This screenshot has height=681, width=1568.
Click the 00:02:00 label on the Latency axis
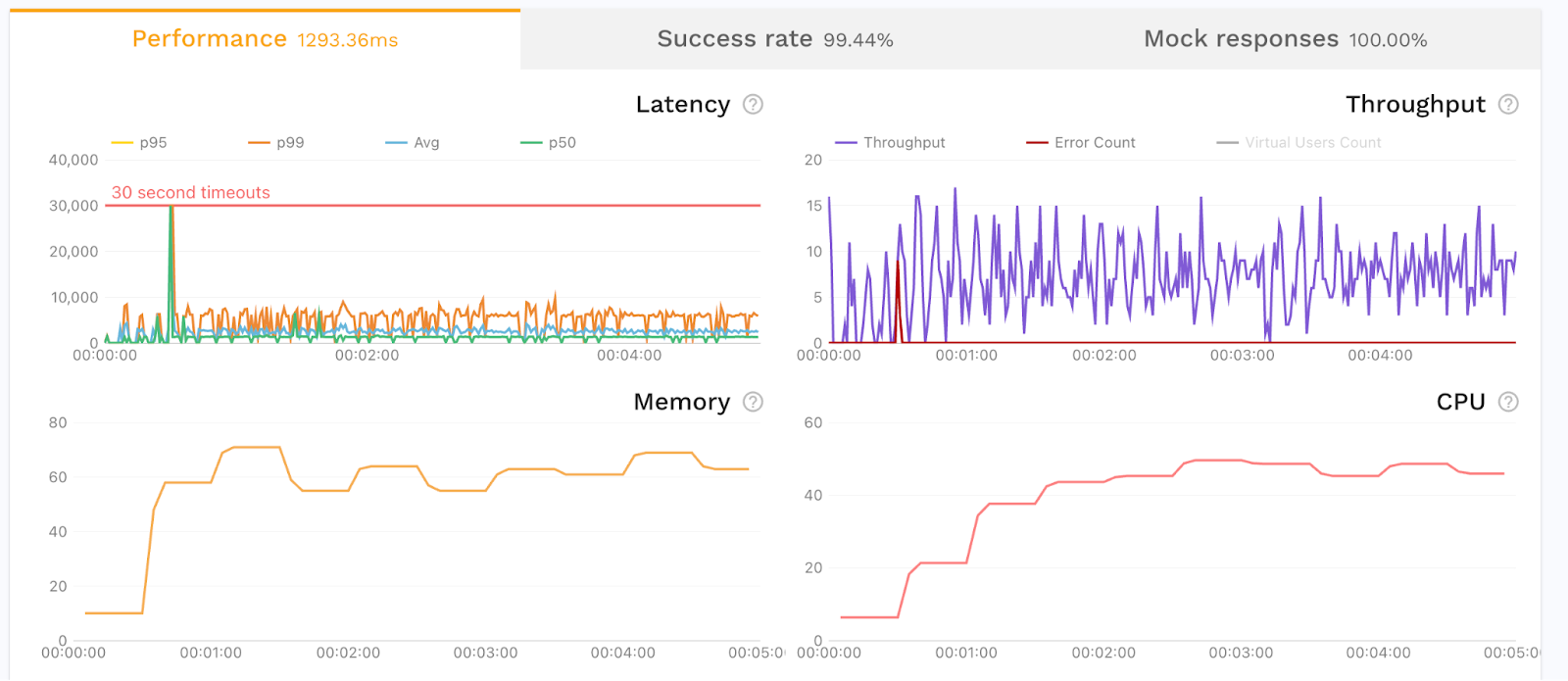(x=367, y=355)
